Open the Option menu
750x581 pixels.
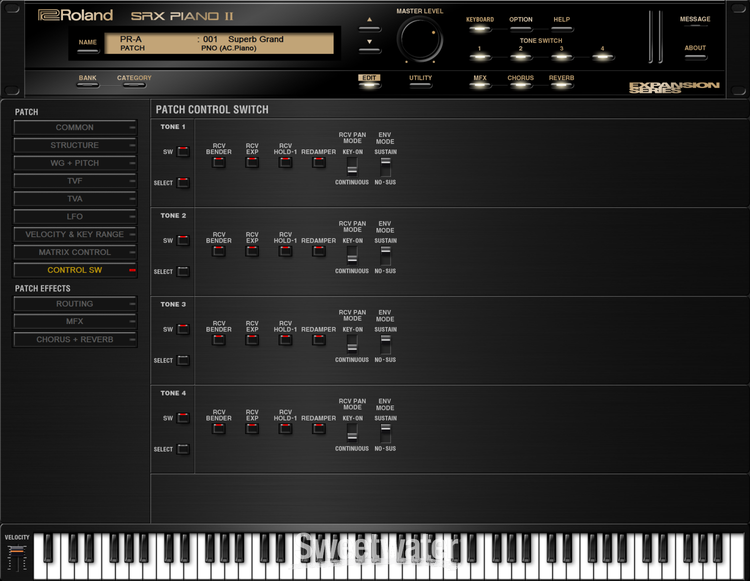click(x=521, y=28)
